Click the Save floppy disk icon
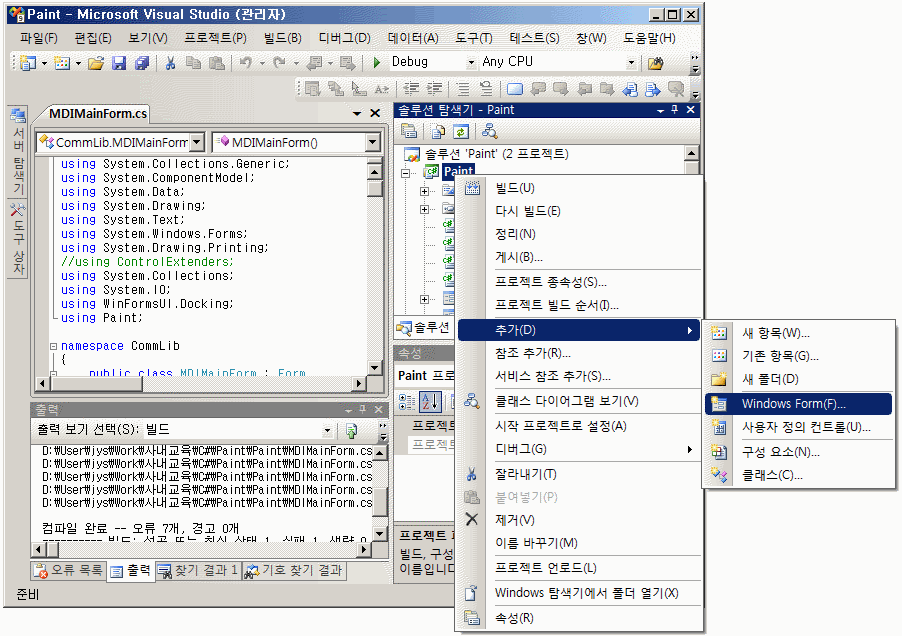The width and height of the screenshot is (902, 636). (x=119, y=63)
